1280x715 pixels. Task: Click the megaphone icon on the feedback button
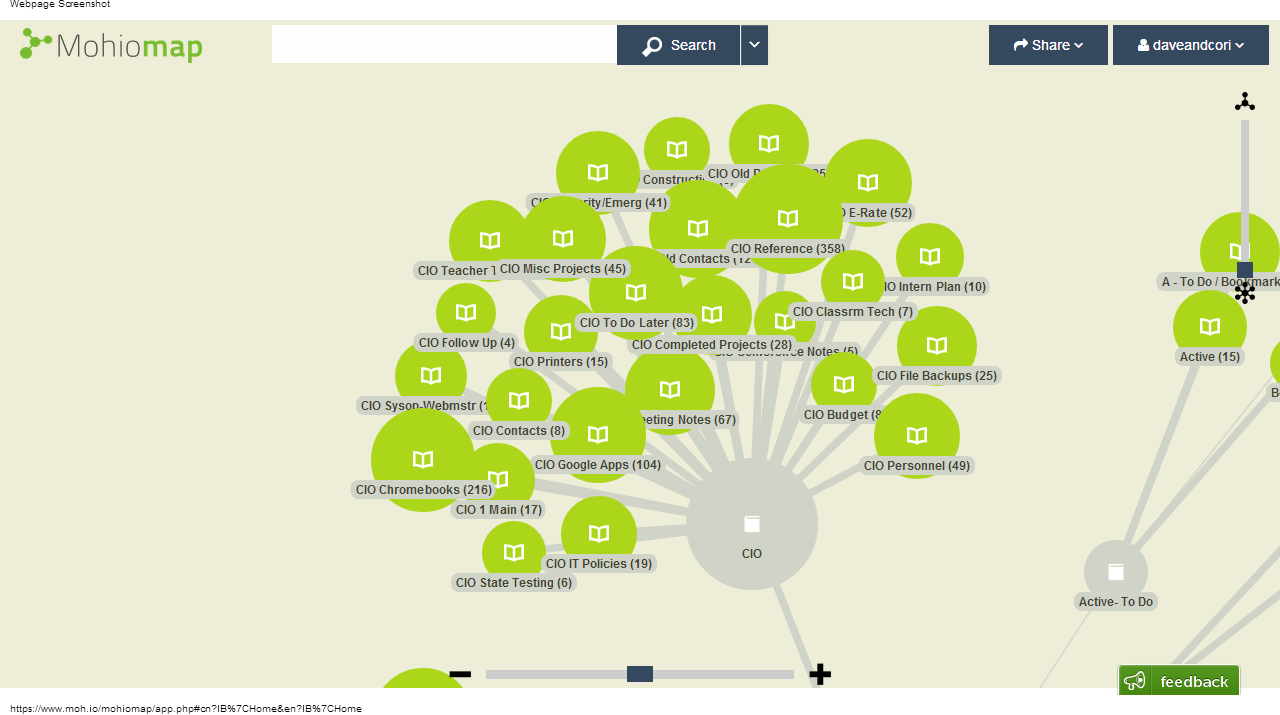tap(1135, 680)
